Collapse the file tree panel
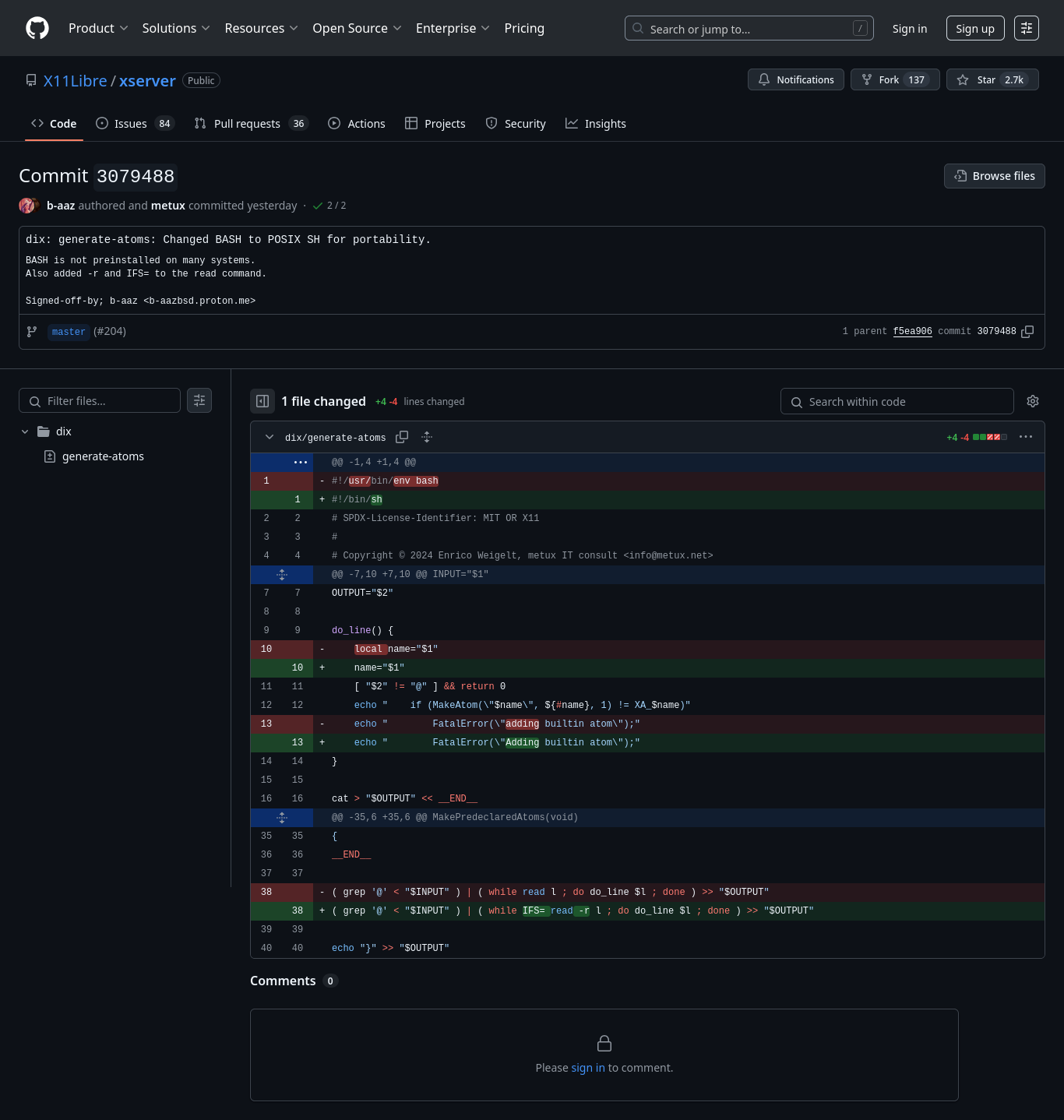The image size is (1064, 1120). click(262, 401)
